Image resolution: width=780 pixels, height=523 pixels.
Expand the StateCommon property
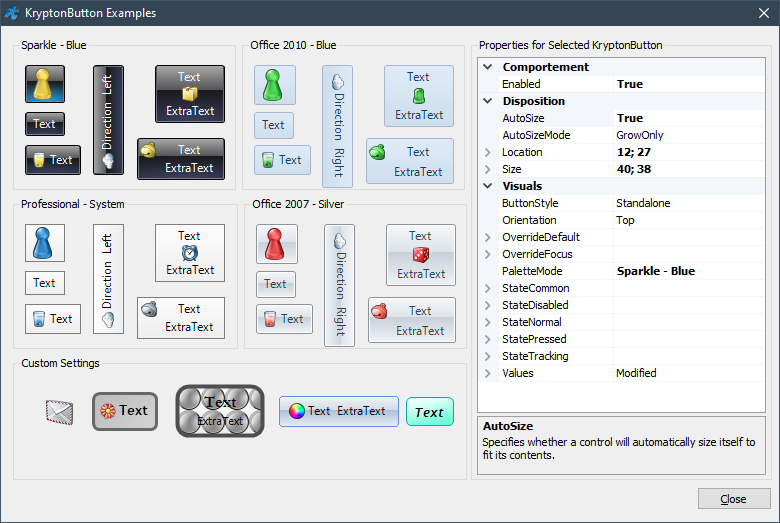[x=488, y=288]
